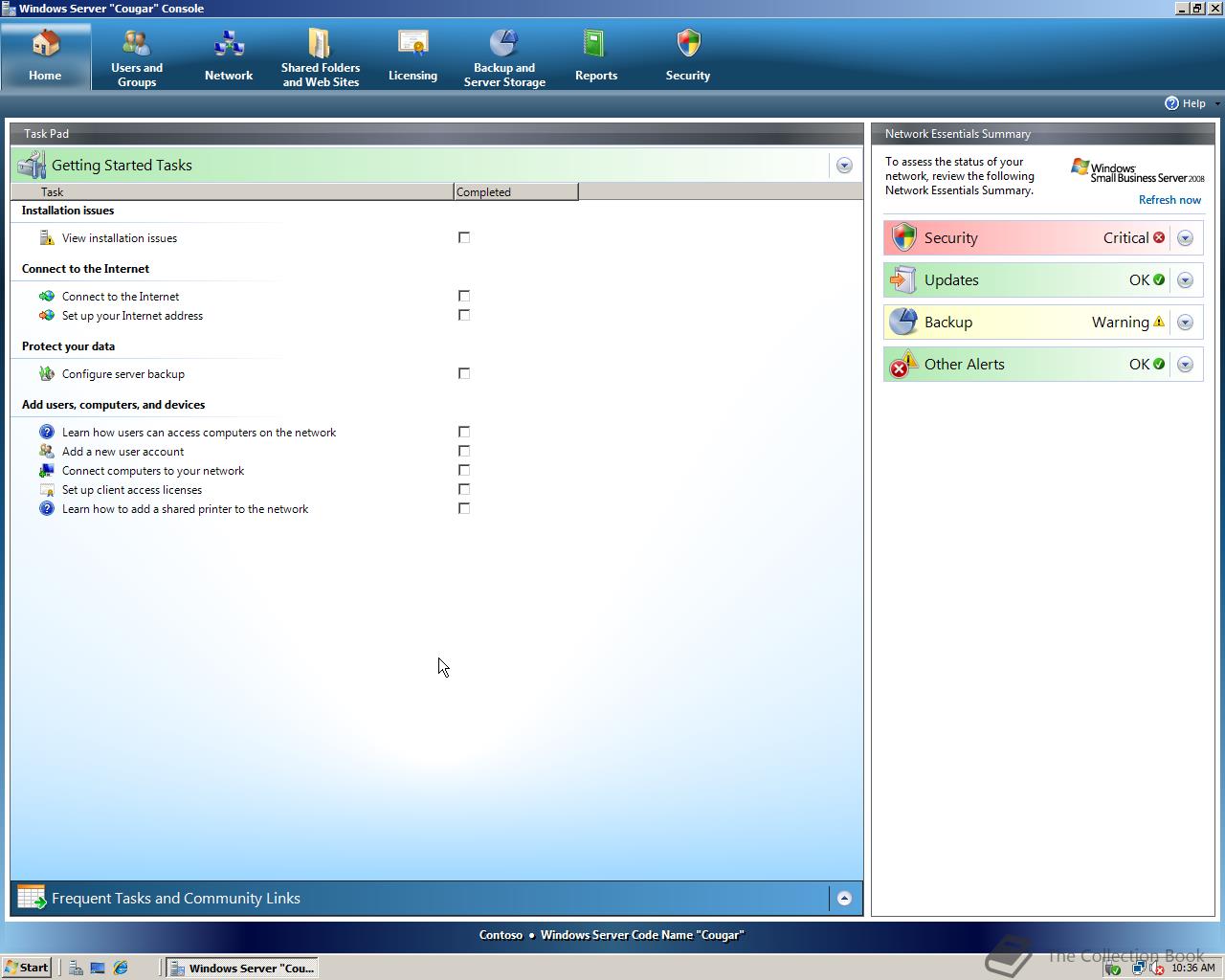
Task: Expand the Security Critical status details
Action: click(x=1185, y=238)
